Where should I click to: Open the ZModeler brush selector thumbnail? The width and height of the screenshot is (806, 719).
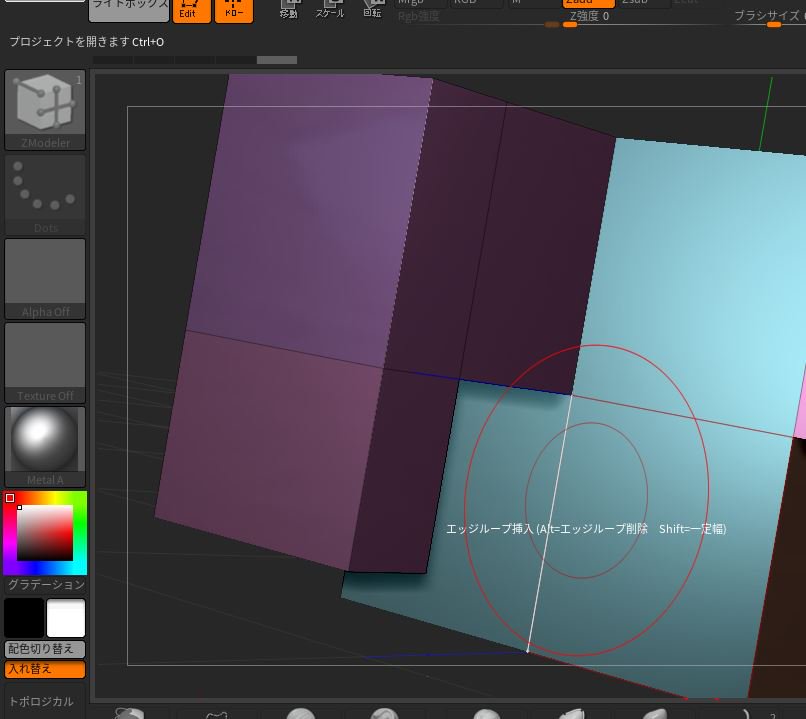click(x=45, y=109)
